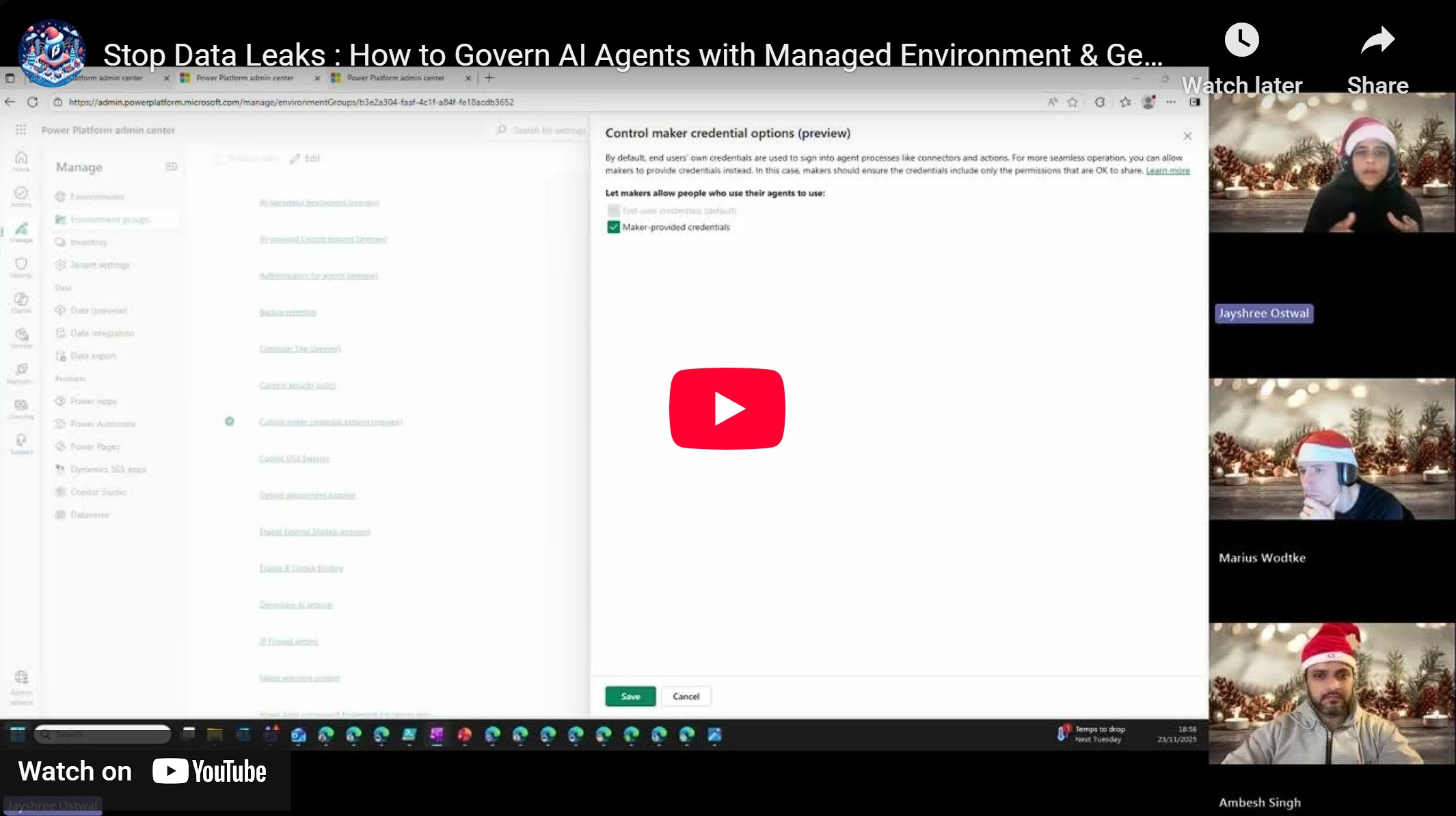Click browser refresh icon

coord(32,102)
